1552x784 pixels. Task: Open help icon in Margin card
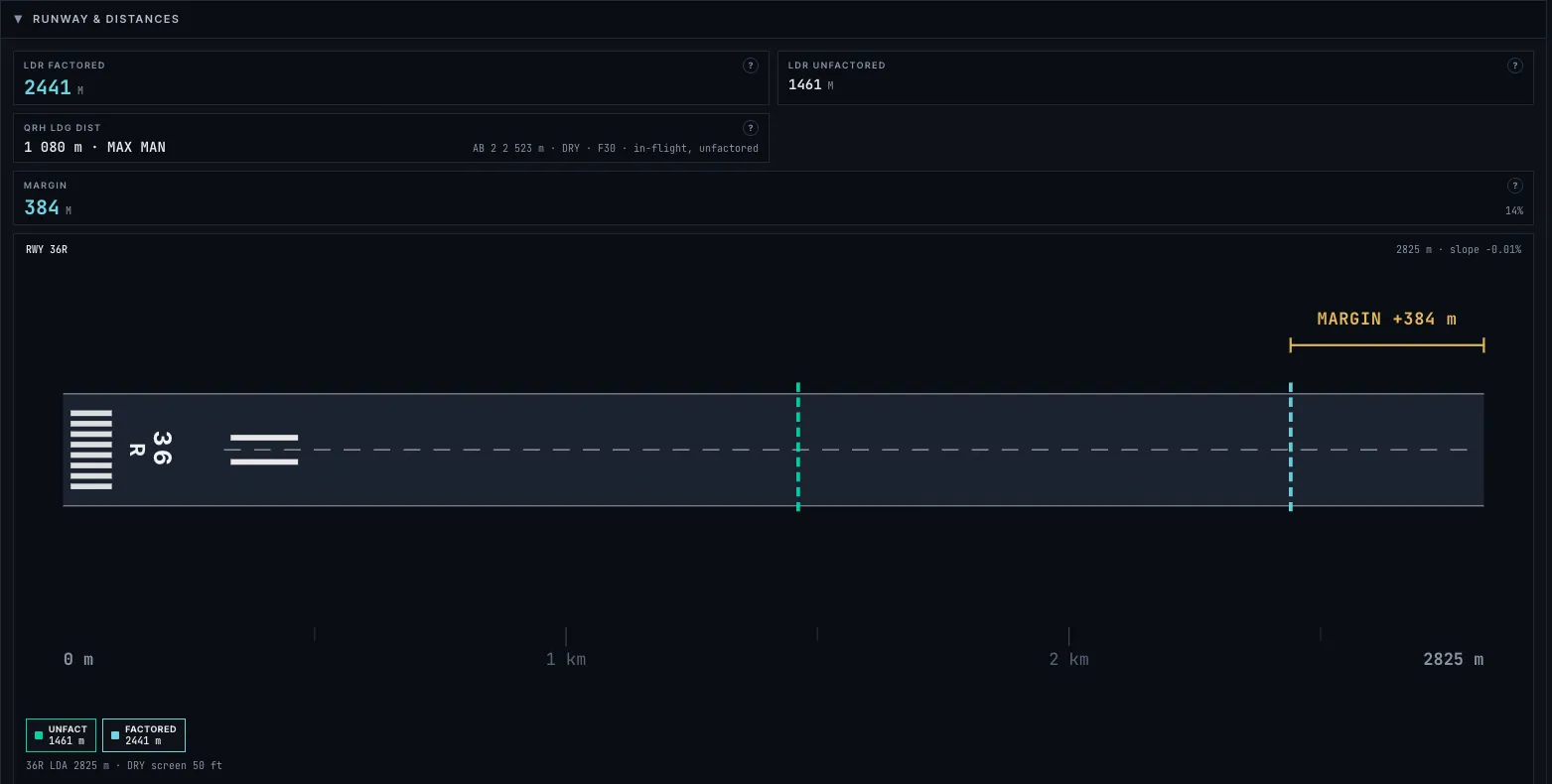(1515, 186)
